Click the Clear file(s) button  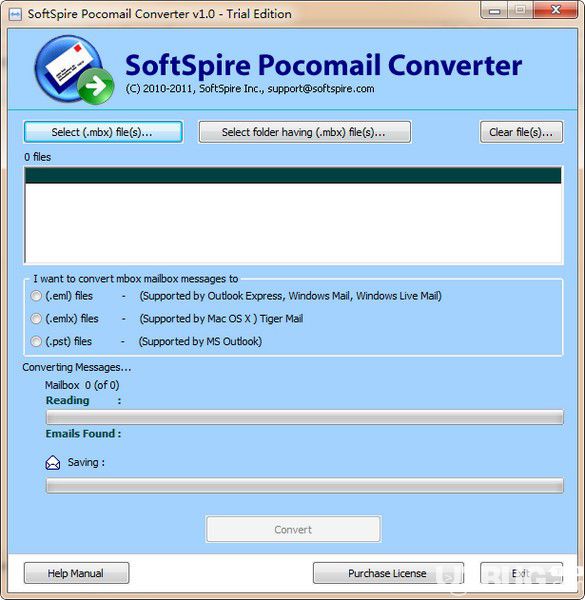521,132
